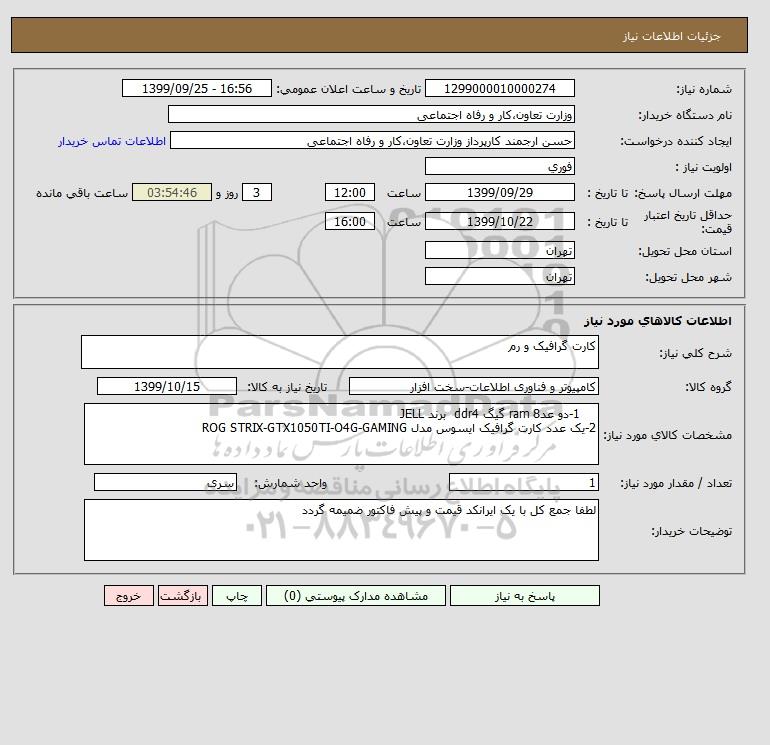Open مشاهده مدارک پیوستی (0) button
This screenshot has height=745, width=770.
356,596
